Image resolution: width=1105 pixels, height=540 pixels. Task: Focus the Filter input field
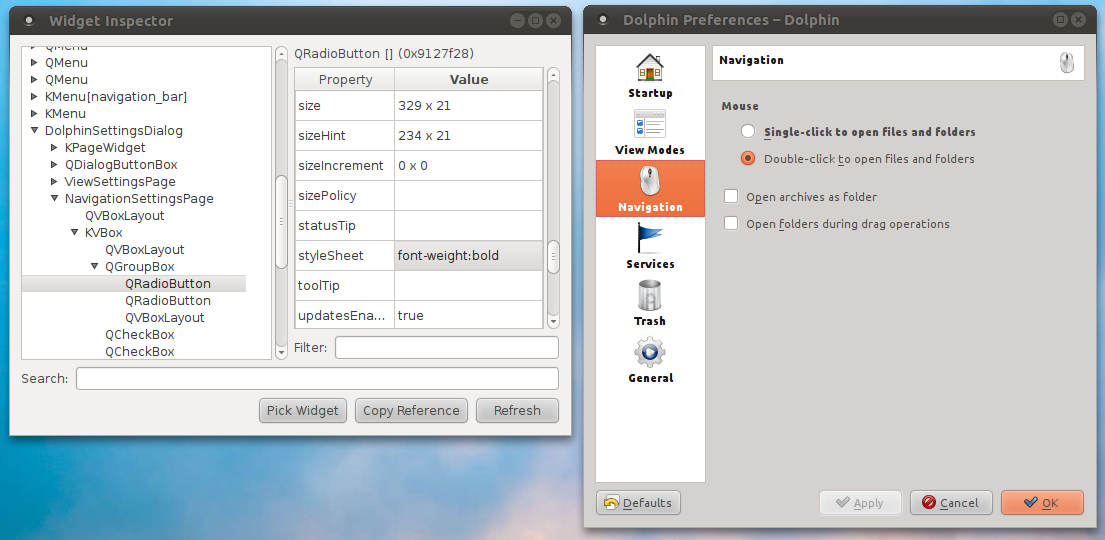(447, 348)
